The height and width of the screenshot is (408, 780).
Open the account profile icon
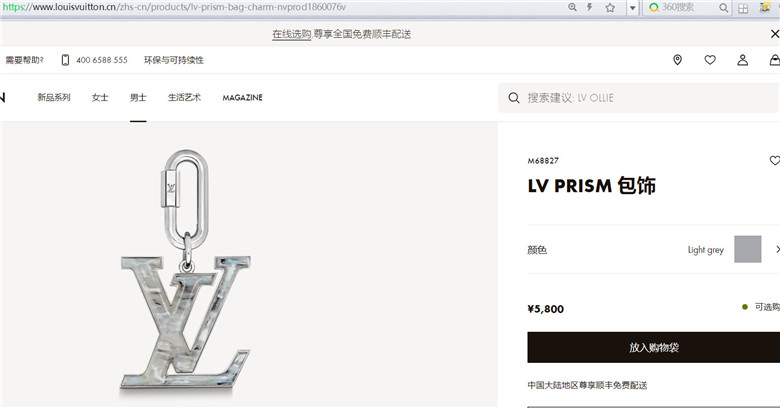click(742, 60)
